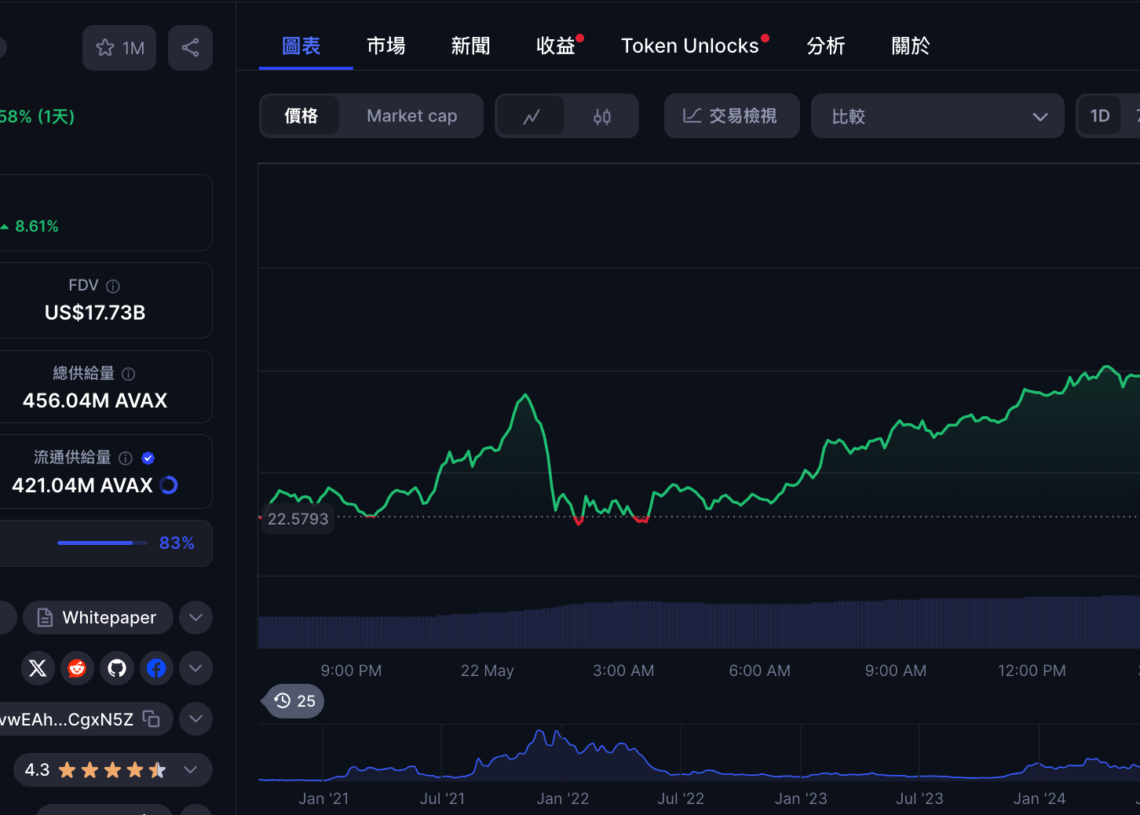Click the 交易檢視 trading view button
Viewport: 1140px width, 815px height.
point(731,116)
